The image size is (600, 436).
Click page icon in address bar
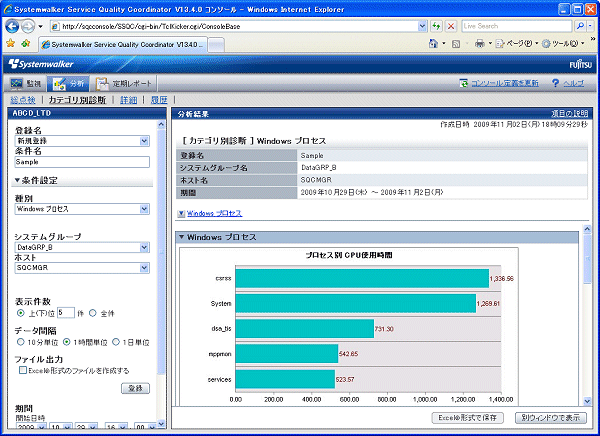click(55, 26)
